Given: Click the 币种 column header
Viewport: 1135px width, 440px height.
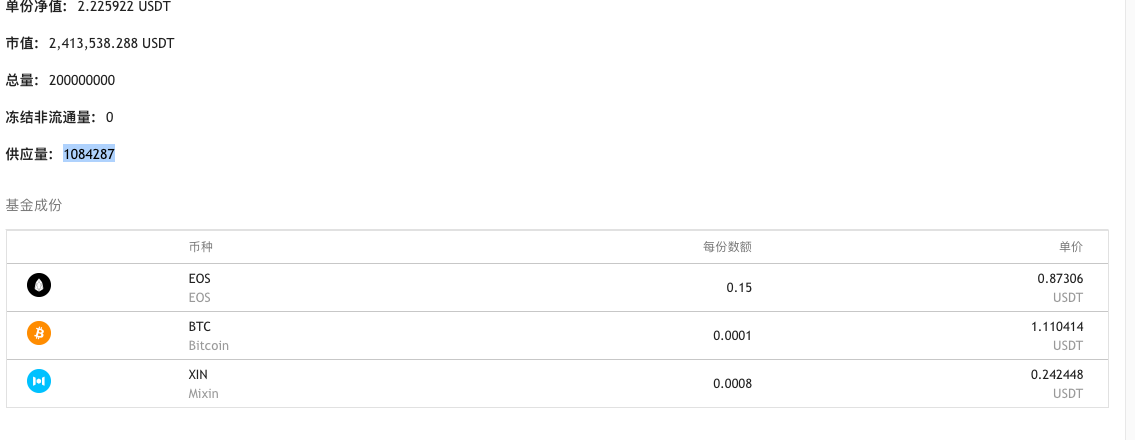Looking at the screenshot, I should click(x=200, y=247).
